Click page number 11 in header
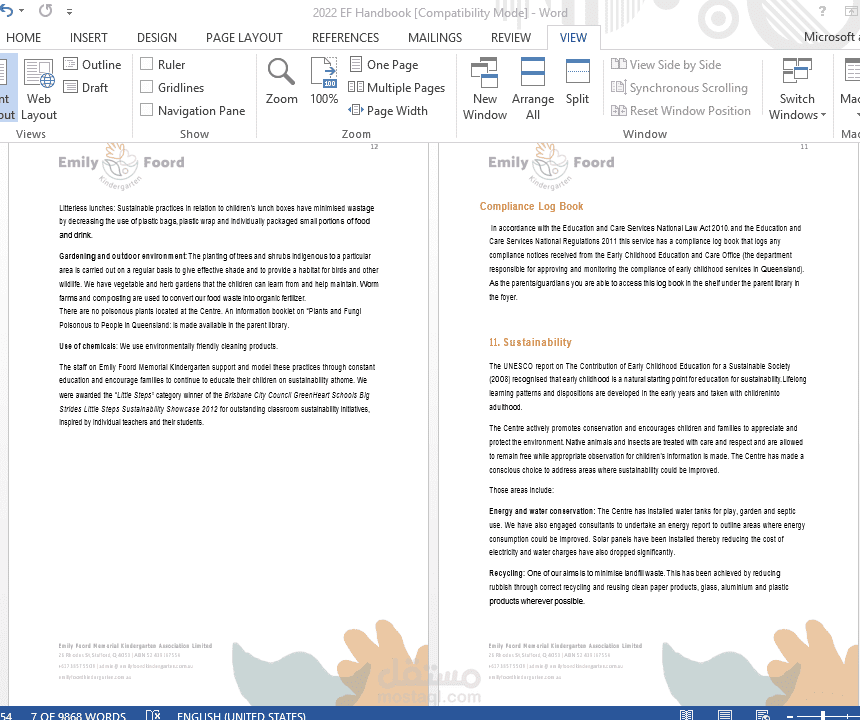The height and width of the screenshot is (720, 860). pos(804,146)
